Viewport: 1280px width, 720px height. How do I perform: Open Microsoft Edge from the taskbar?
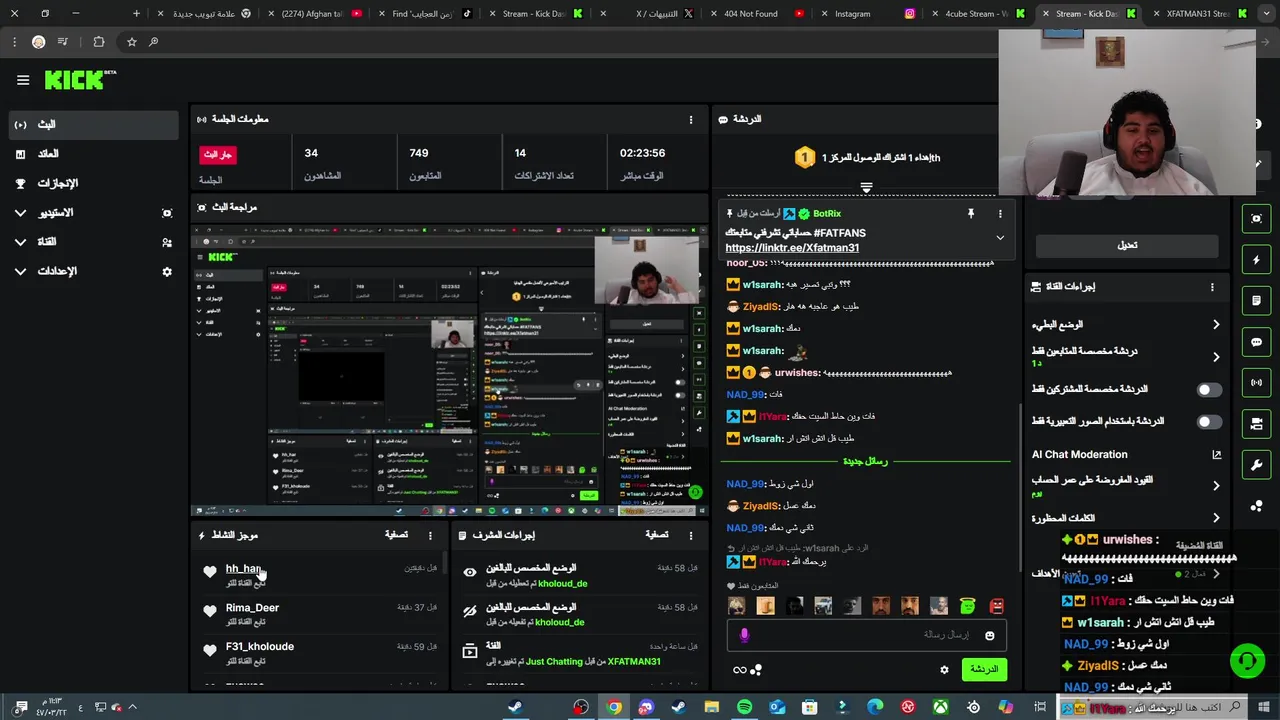(x=875, y=708)
